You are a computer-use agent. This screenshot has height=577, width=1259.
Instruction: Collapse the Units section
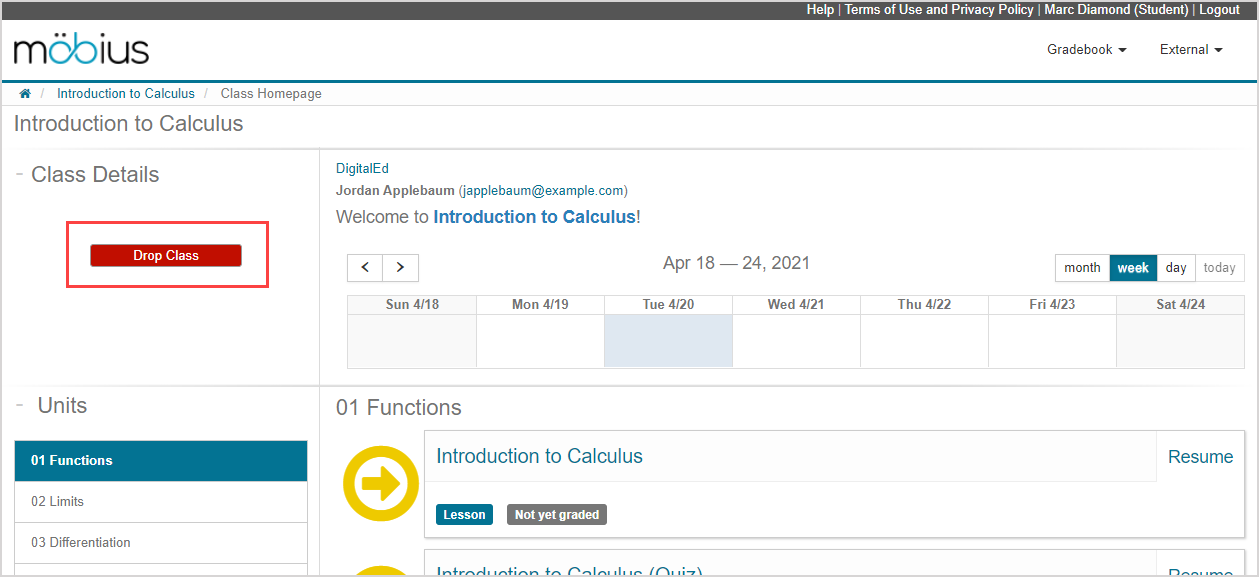(x=20, y=405)
